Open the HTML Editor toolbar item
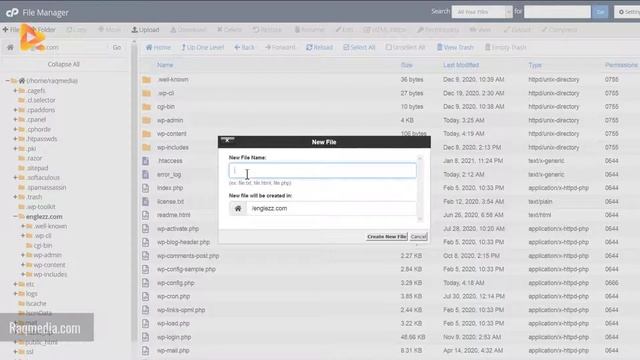Image resolution: width=640 pixels, height=360 pixels. [x=385, y=30]
